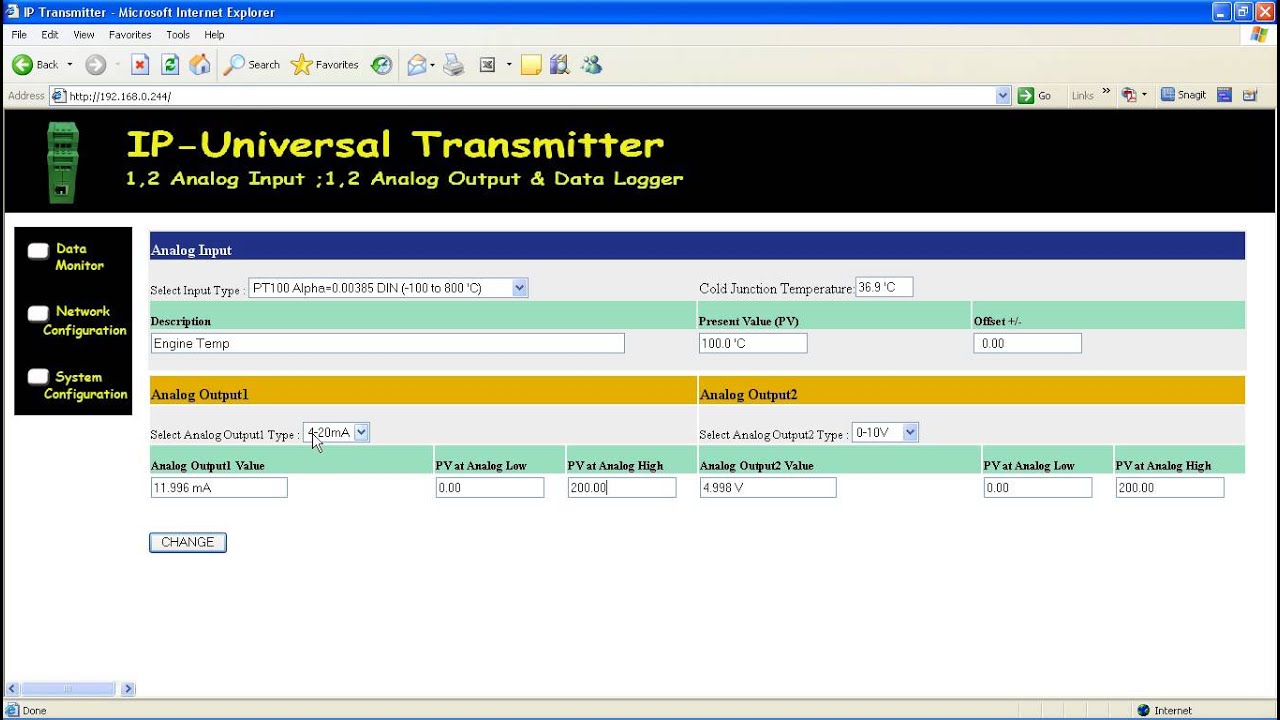This screenshot has width=1280, height=720.
Task: Click the Adobe PDF toolbar icon
Action: pos(1129,95)
